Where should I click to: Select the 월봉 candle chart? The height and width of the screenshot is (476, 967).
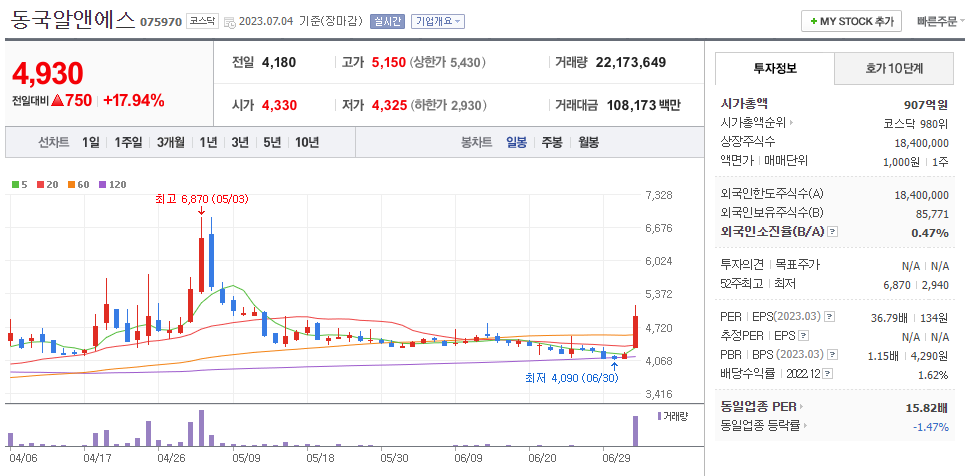coord(588,142)
